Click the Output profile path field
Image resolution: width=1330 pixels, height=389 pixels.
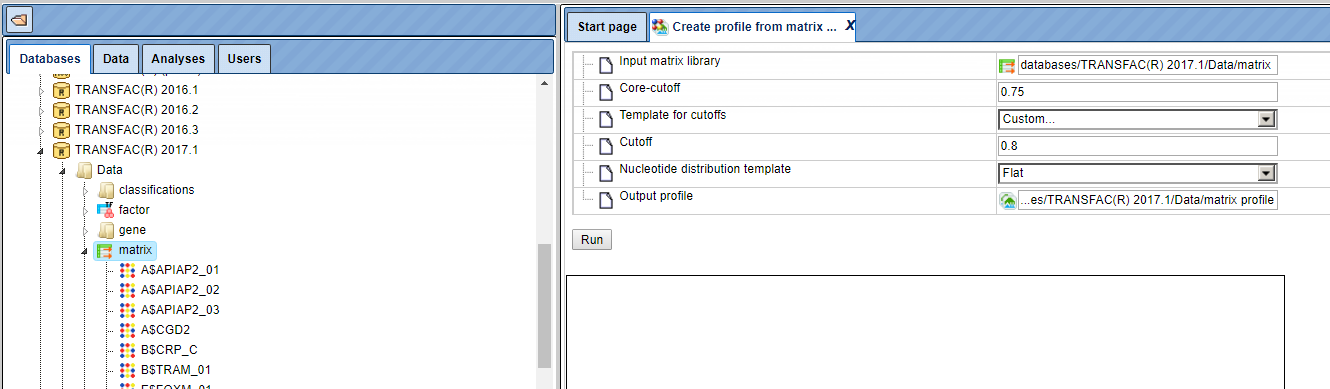tap(1148, 200)
